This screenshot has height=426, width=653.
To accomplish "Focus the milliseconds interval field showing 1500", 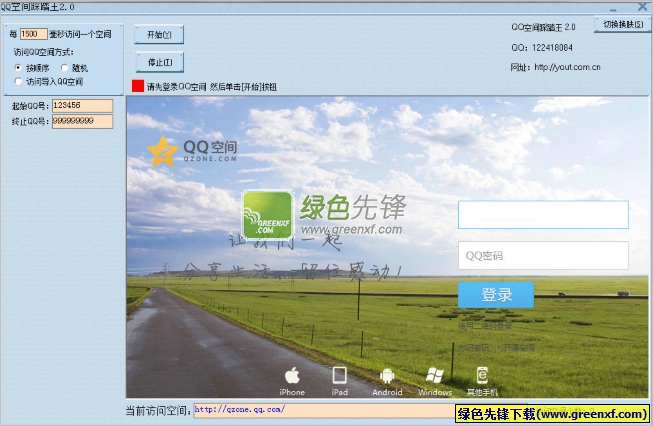I will (34, 34).
